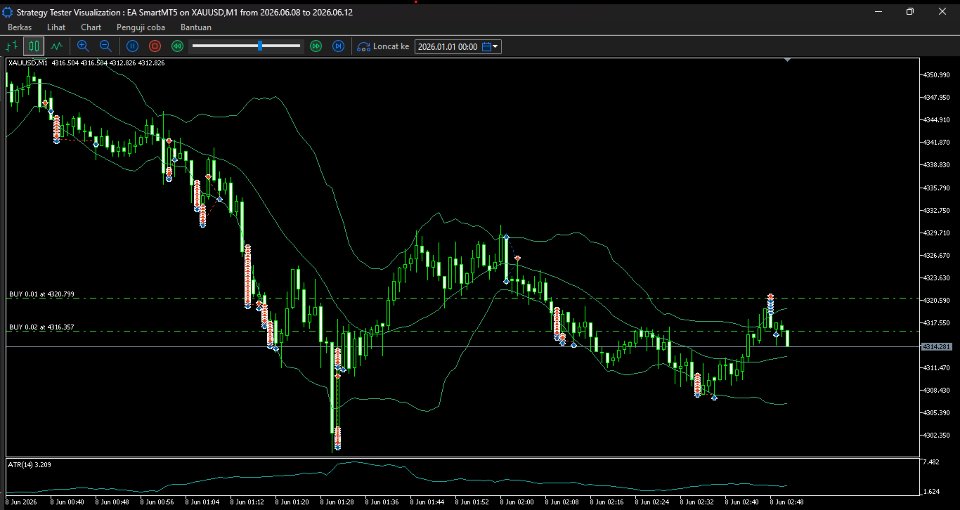Zoom in on the chart

83,46
